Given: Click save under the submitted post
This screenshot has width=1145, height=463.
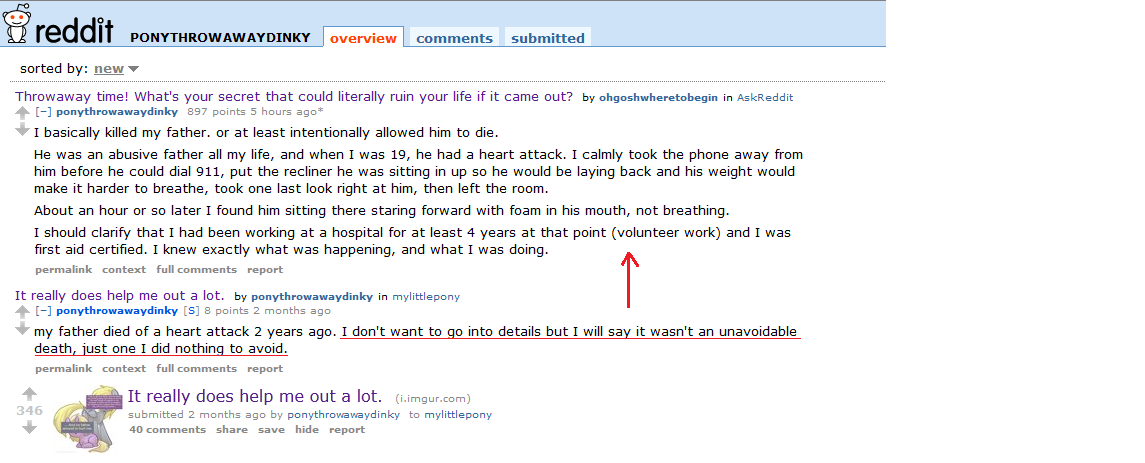Looking at the screenshot, I should point(271,430).
